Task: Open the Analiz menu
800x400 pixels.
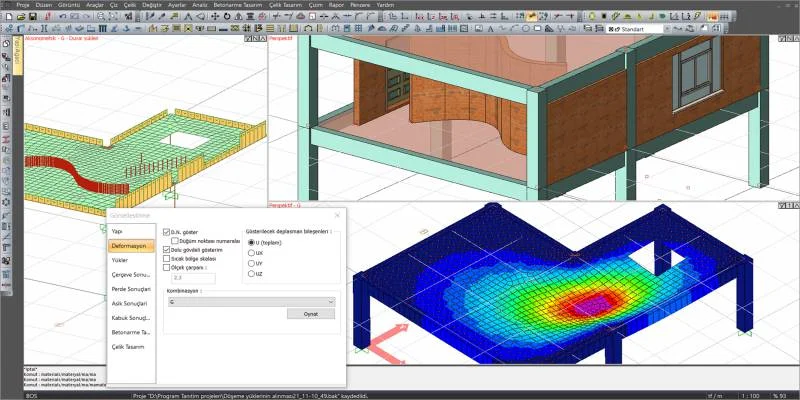Action: pos(199,5)
